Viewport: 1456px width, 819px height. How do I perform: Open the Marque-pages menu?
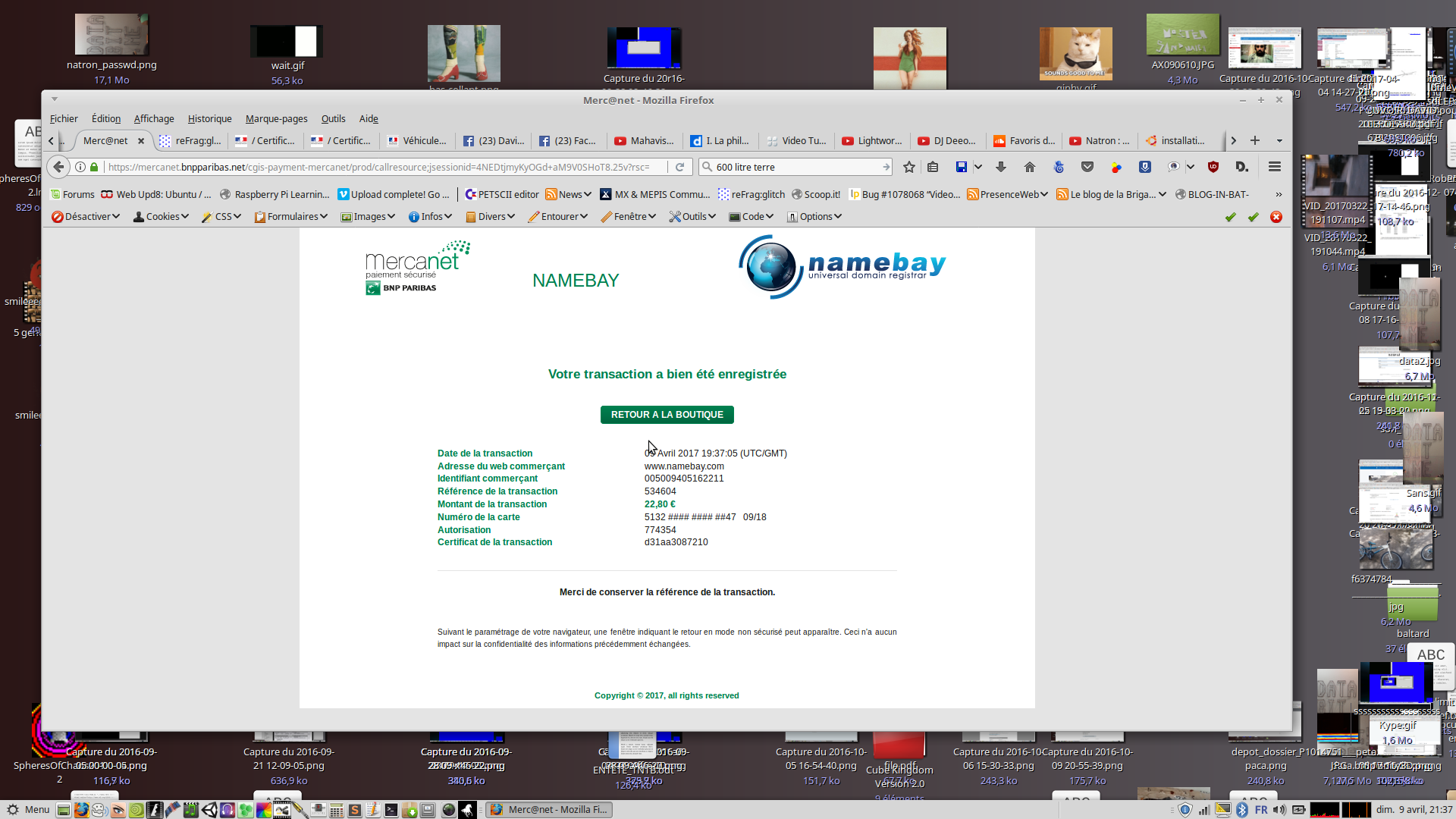pos(276,119)
